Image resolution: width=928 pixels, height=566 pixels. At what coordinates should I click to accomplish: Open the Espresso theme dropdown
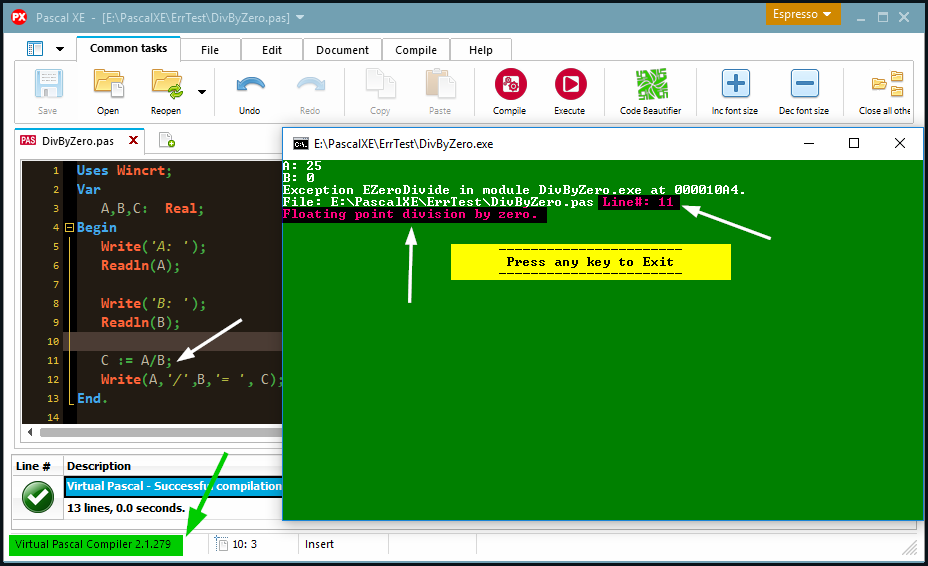803,15
